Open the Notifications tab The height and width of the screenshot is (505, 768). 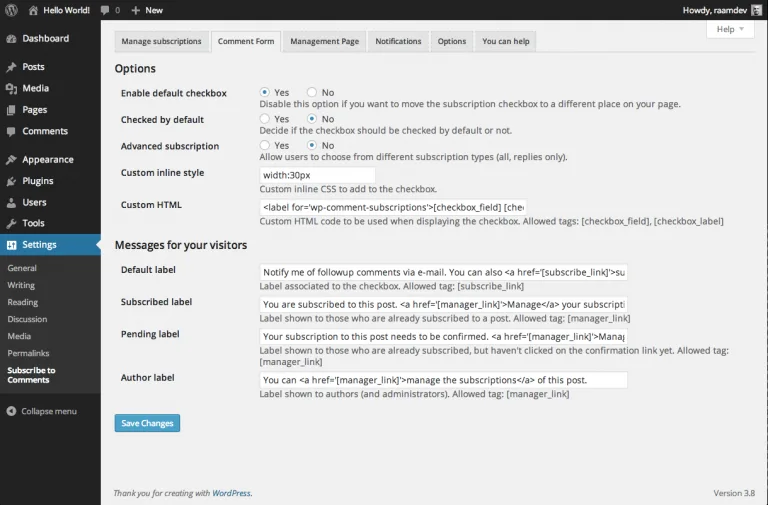(398, 41)
